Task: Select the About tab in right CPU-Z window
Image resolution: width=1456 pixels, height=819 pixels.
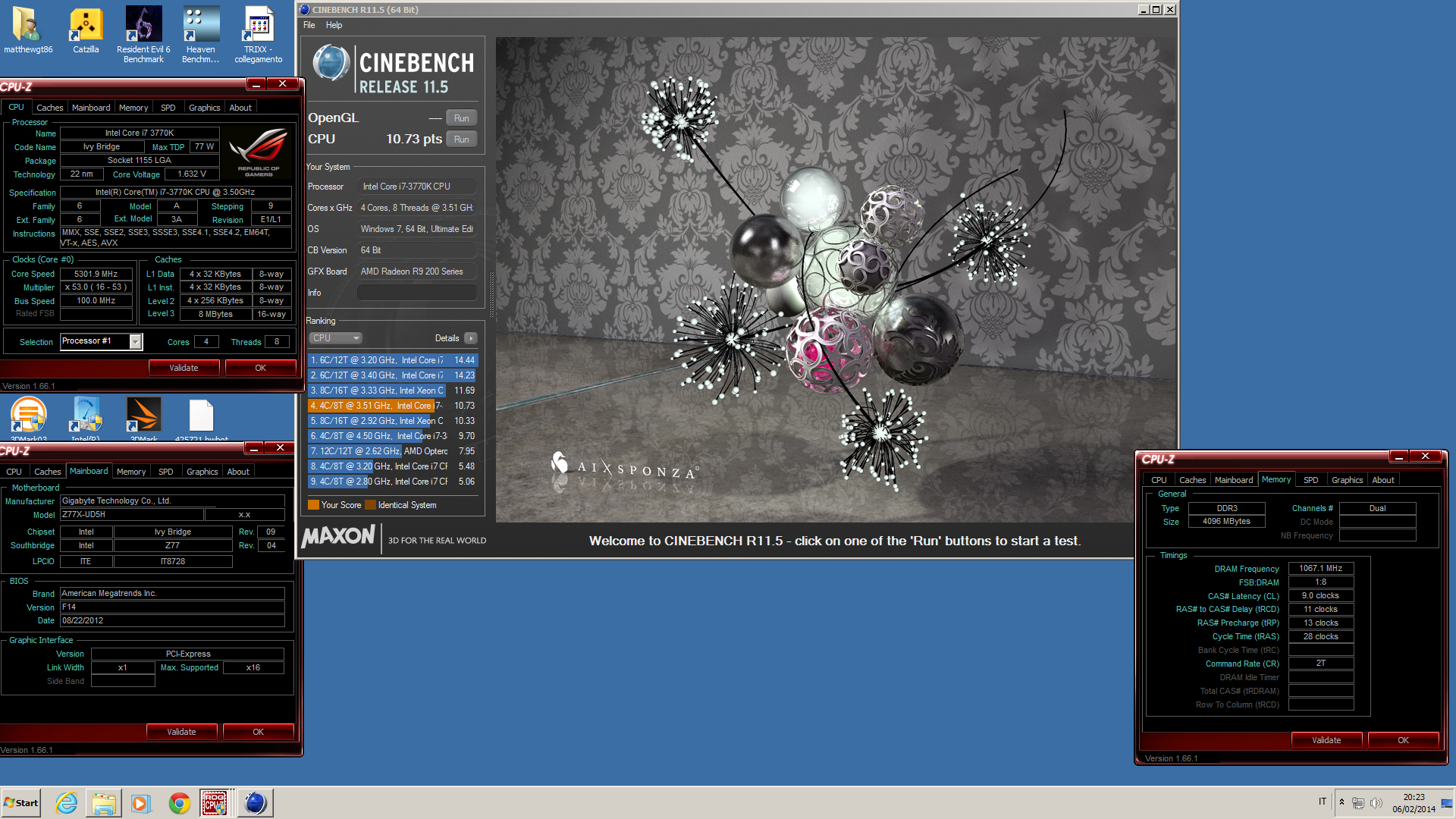Action: 1382,480
